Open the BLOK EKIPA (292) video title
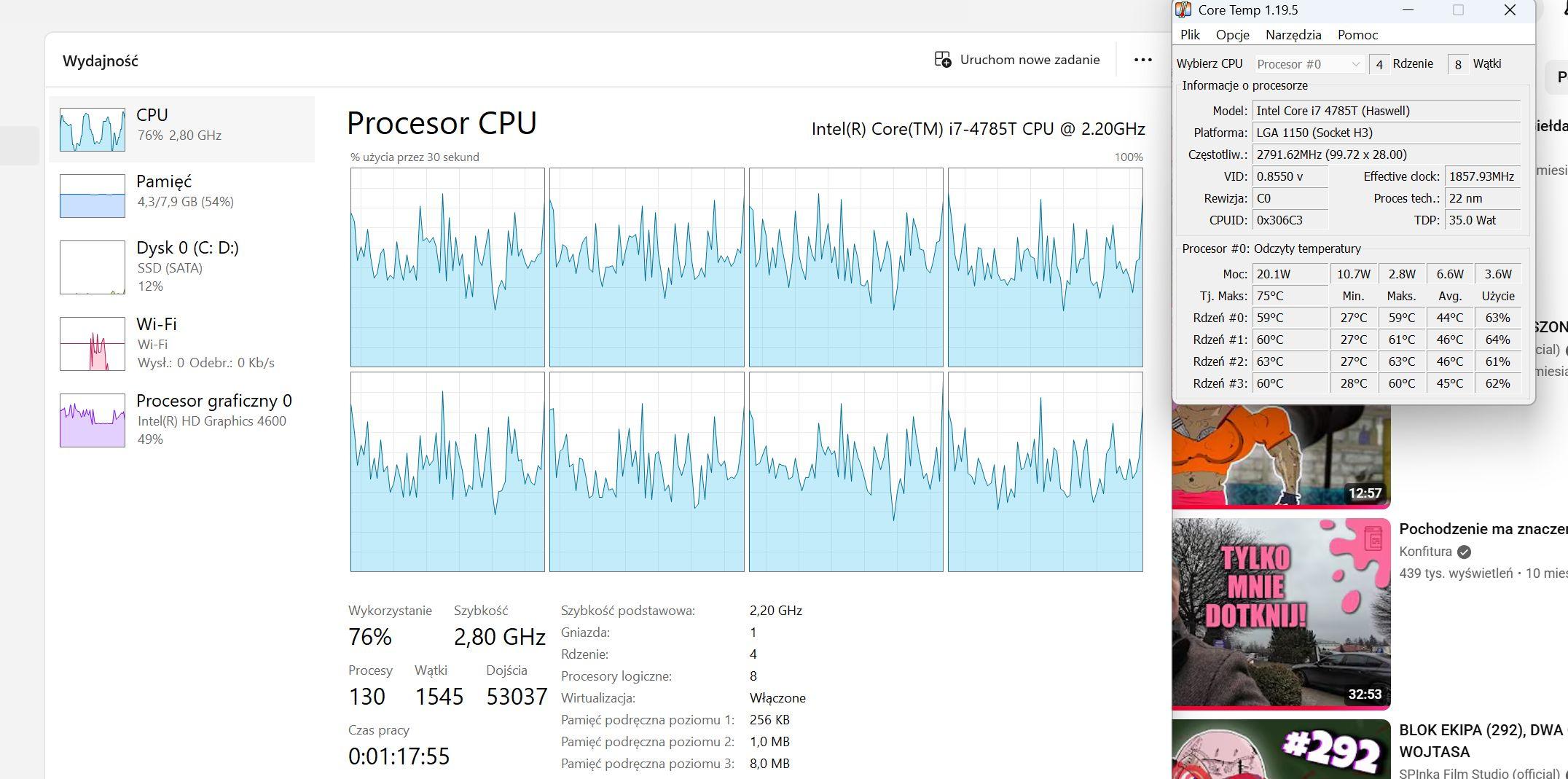Screen dimensions: 1568x779 pyautogui.click(x=1483, y=740)
